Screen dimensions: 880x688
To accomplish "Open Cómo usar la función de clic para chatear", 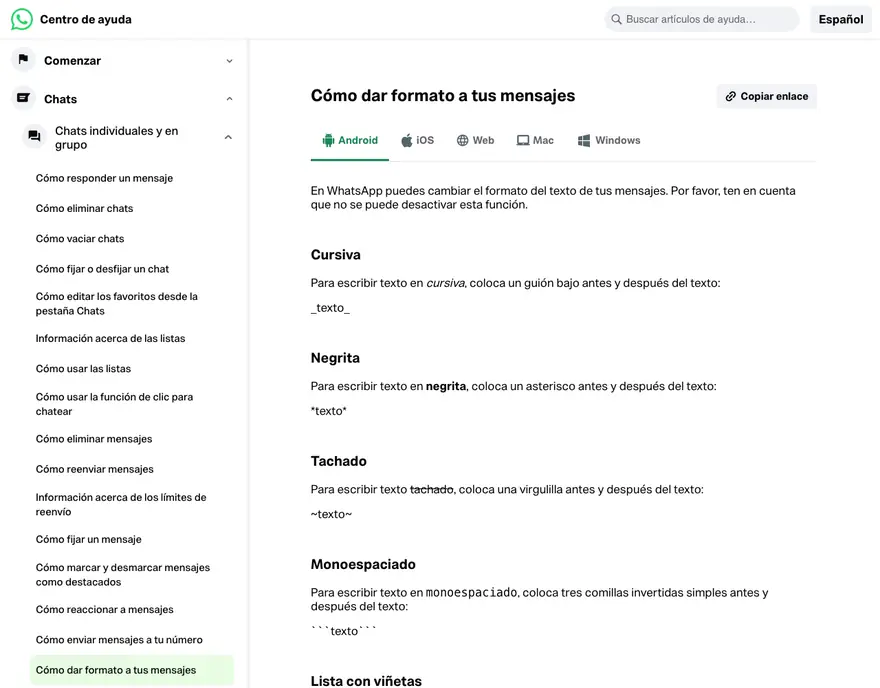I will [x=114, y=404].
